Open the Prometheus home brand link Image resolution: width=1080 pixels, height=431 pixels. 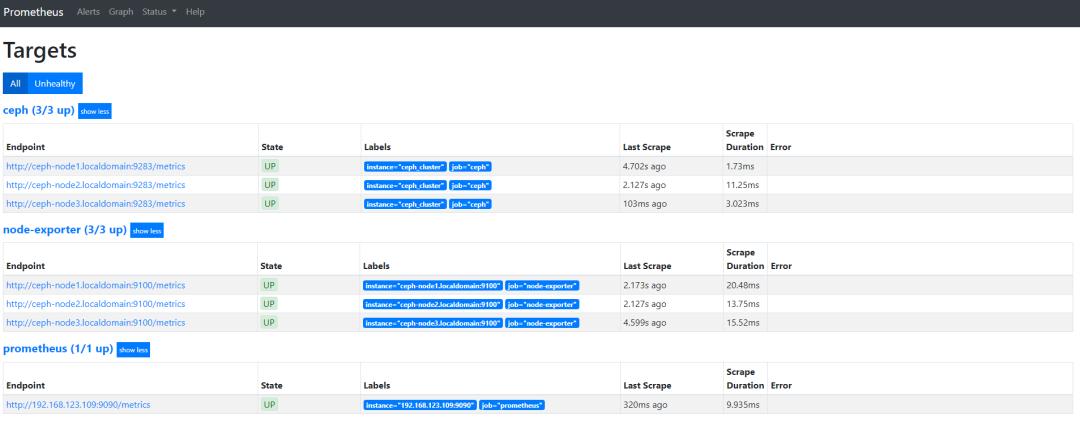coord(33,12)
